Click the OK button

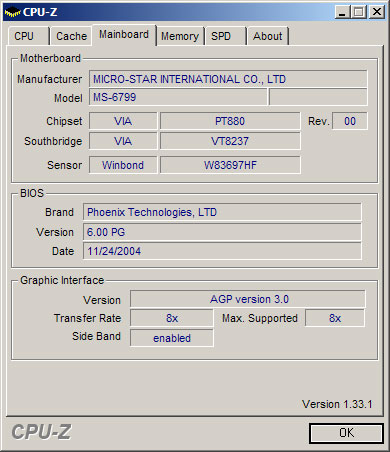pyautogui.click(x=346, y=433)
